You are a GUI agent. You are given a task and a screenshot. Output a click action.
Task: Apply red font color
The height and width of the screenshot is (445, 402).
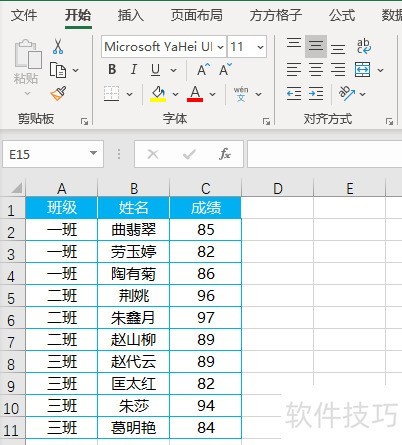coord(195,94)
